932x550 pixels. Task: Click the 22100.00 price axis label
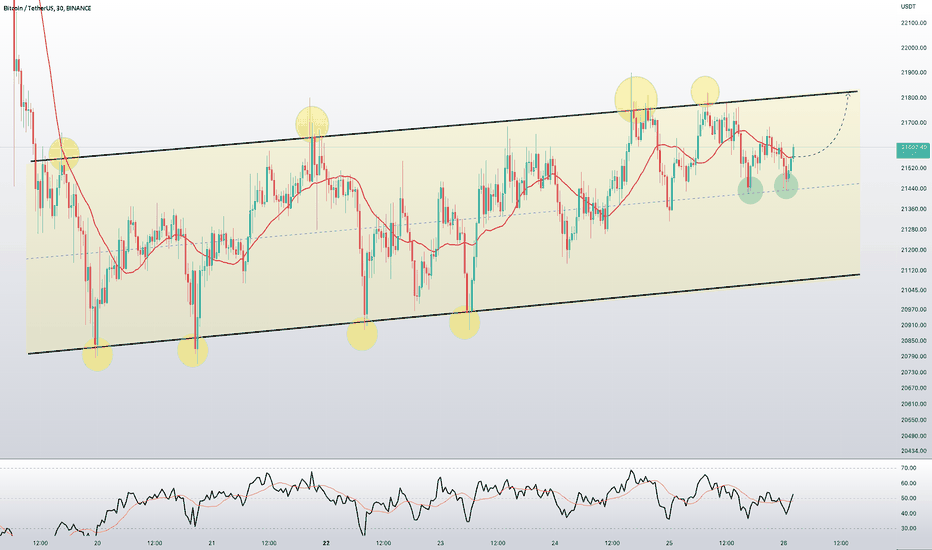coord(914,23)
